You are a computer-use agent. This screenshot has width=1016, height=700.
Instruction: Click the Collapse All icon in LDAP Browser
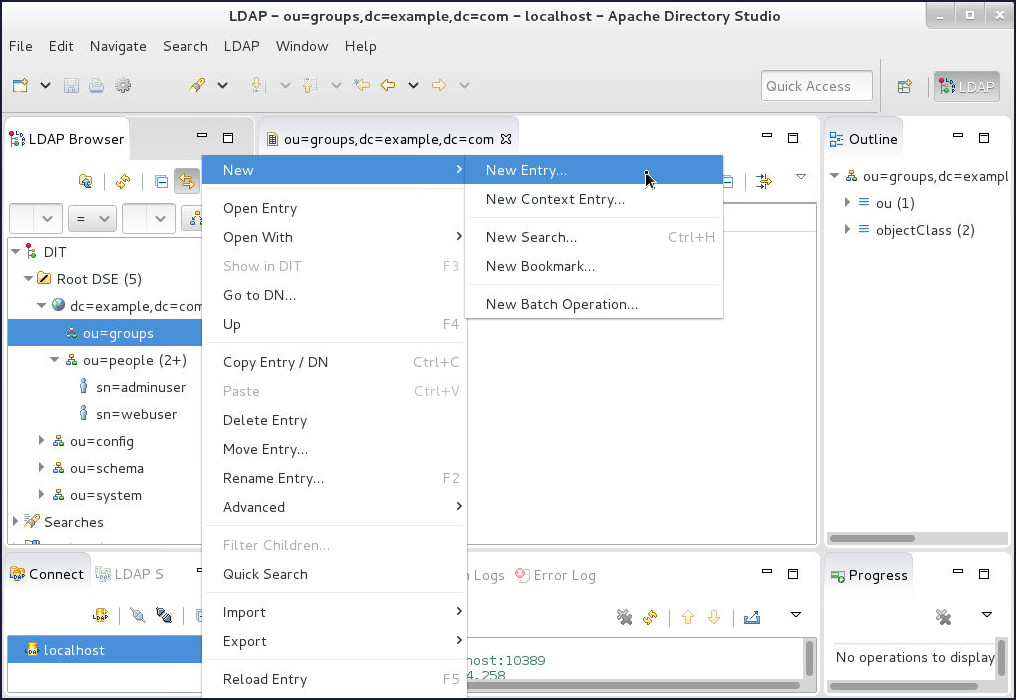tap(161, 181)
